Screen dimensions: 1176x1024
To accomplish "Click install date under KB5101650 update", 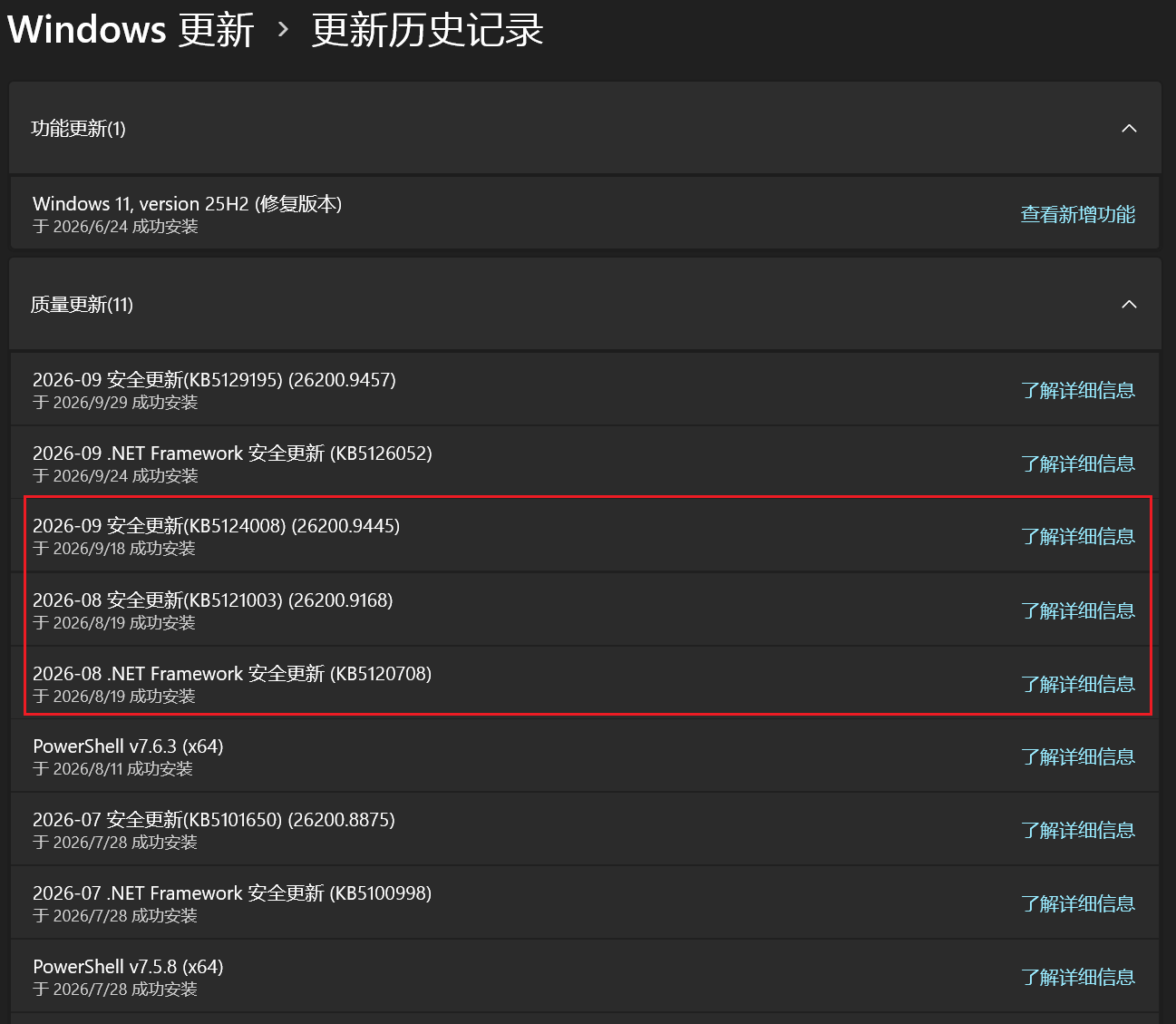I will (115, 842).
